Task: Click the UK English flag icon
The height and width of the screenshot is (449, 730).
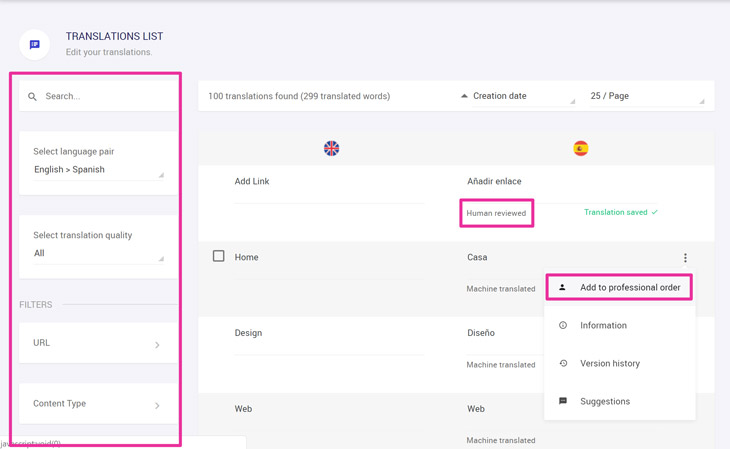Action: tap(331, 149)
